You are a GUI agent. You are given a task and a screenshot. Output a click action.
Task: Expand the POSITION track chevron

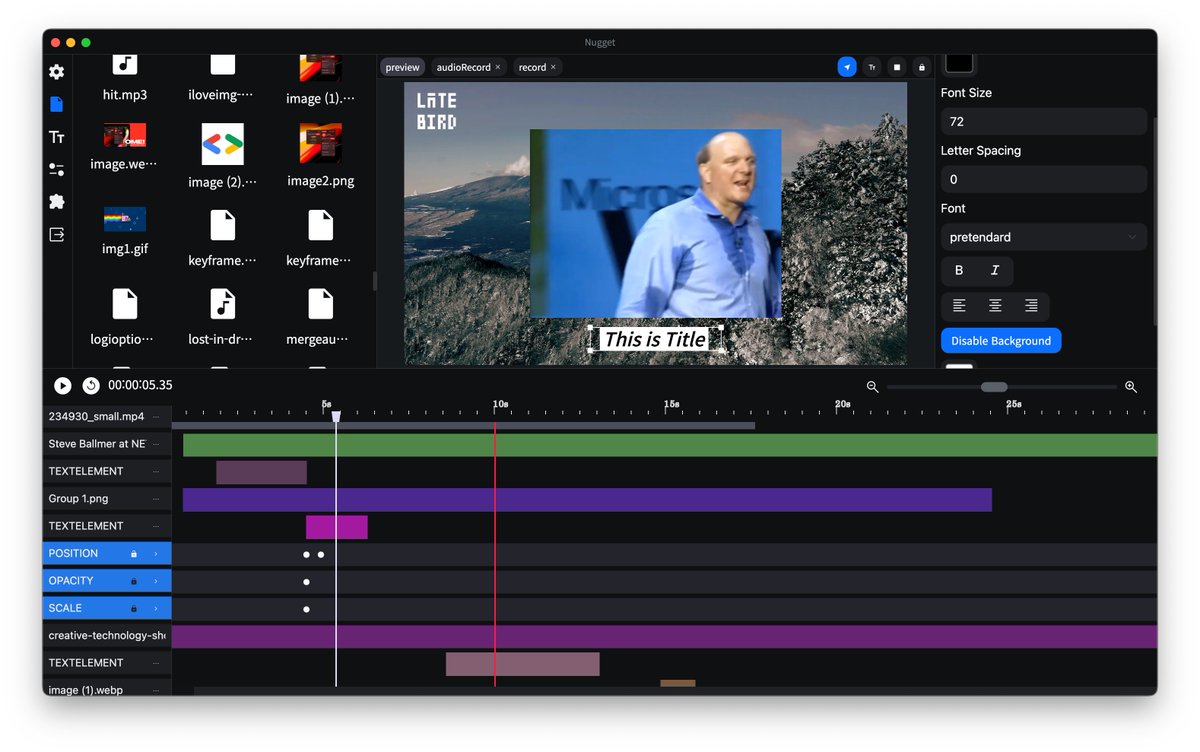click(156, 553)
